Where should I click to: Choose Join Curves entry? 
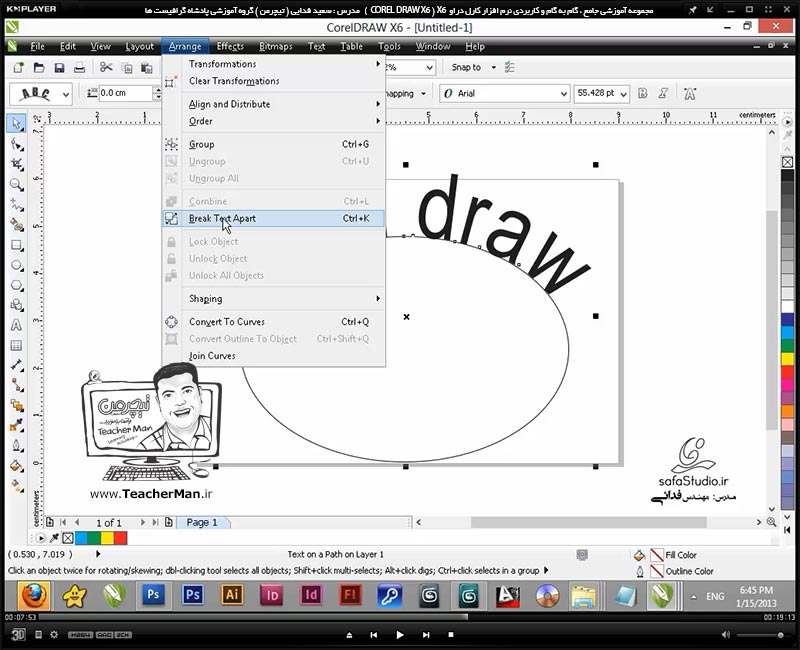[x=273, y=356]
